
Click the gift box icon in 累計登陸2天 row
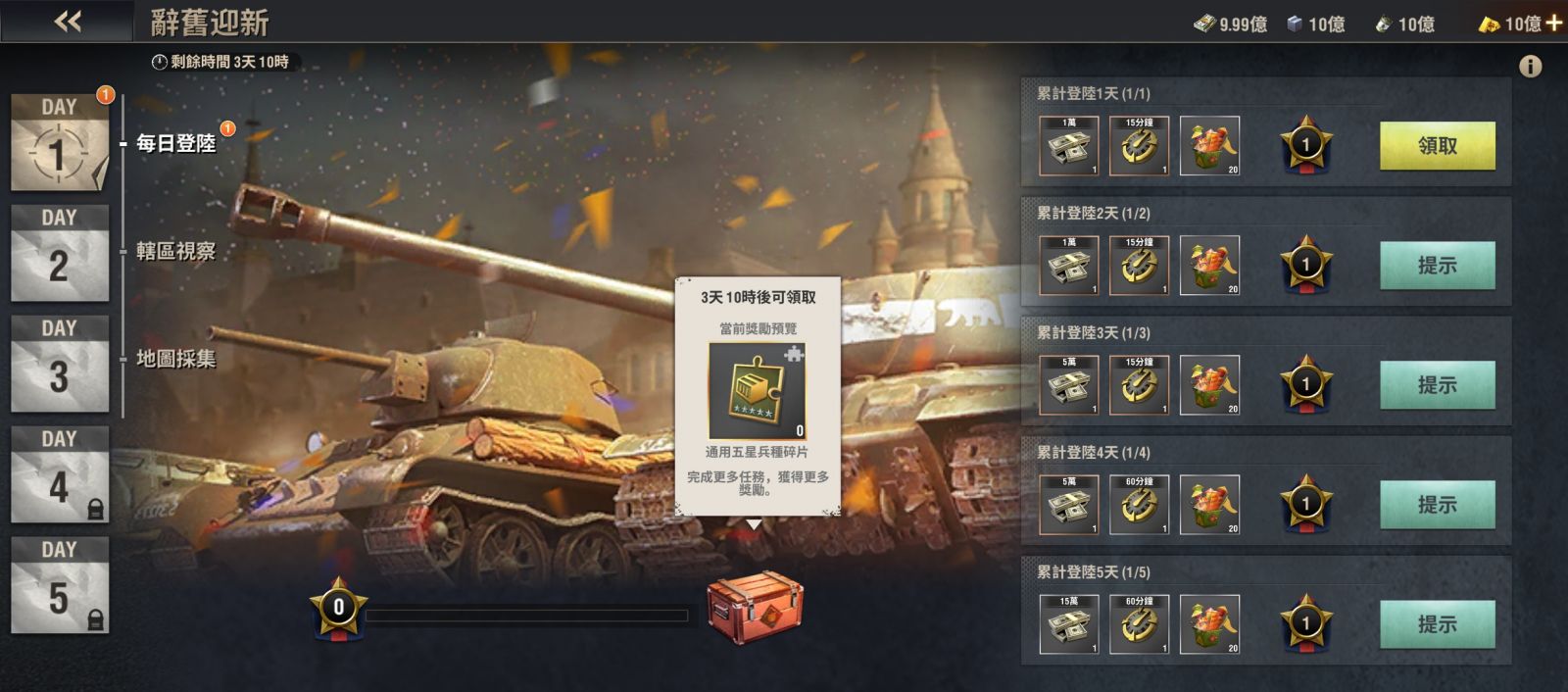tap(1209, 266)
